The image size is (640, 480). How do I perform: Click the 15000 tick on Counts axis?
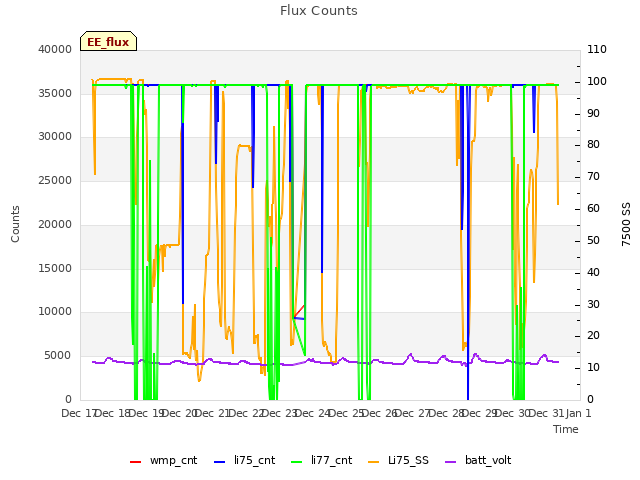55,268
